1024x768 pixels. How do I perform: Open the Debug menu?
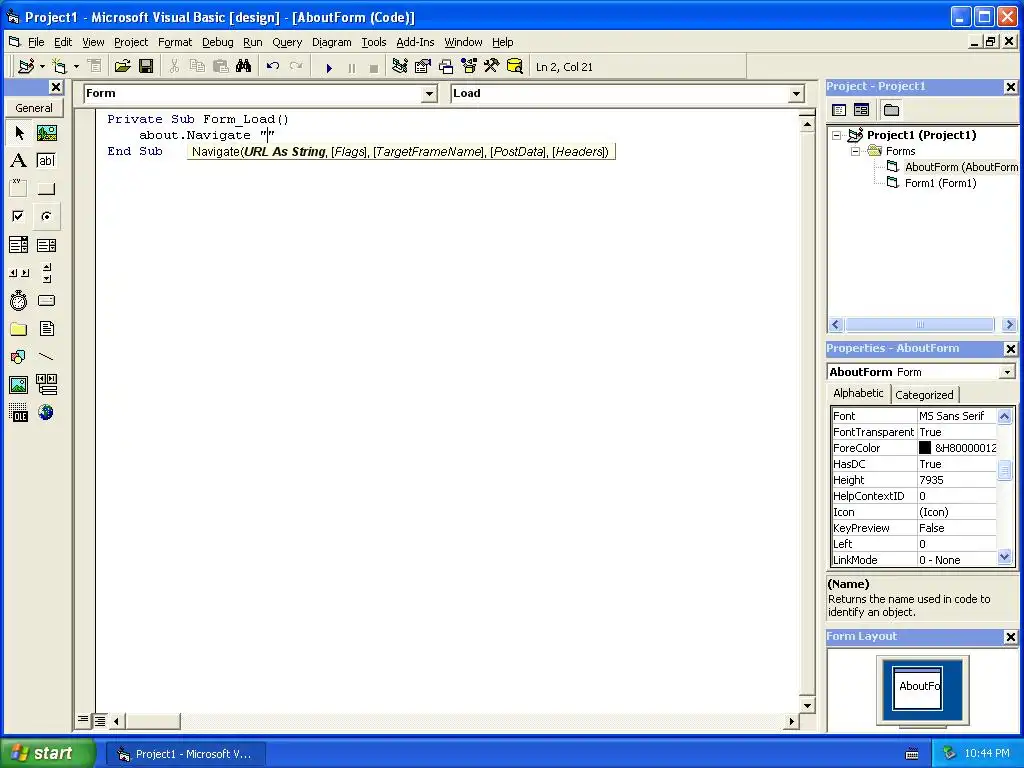click(217, 42)
